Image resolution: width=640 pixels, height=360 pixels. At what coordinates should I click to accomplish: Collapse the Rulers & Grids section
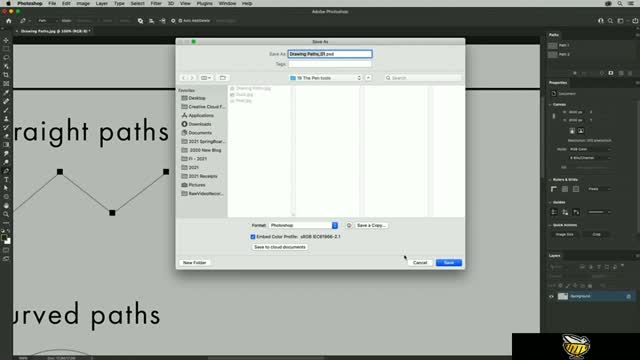coord(550,180)
